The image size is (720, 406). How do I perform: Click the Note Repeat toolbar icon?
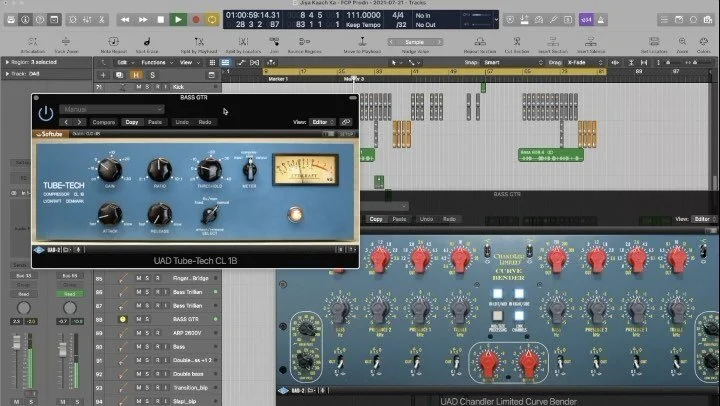point(113,42)
